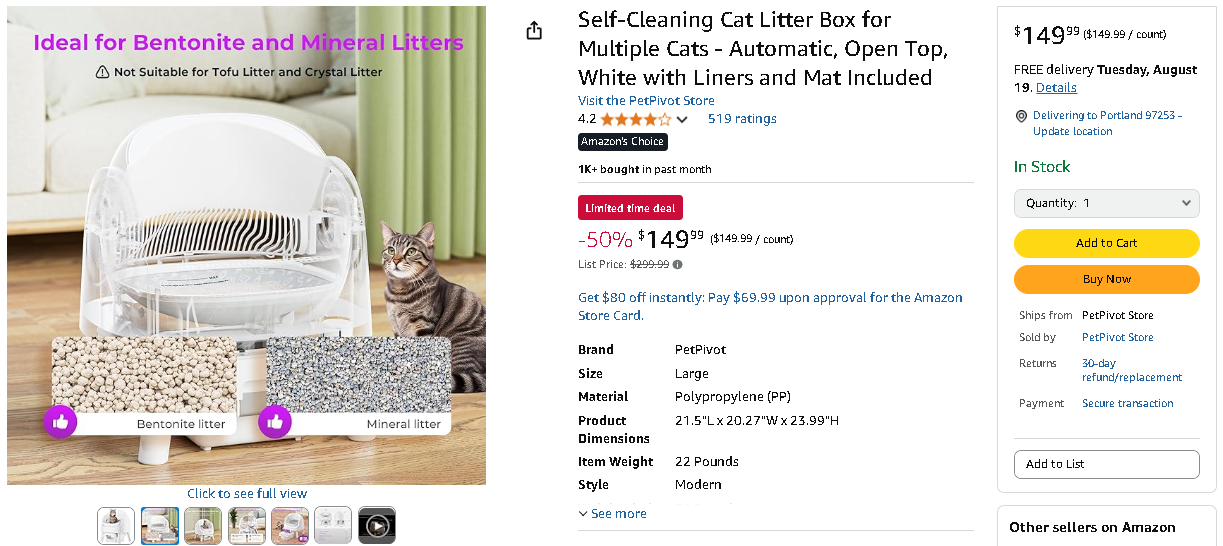Click the Limited time deal badge
Viewport: 1223px width, 546px height.
(630, 208)
